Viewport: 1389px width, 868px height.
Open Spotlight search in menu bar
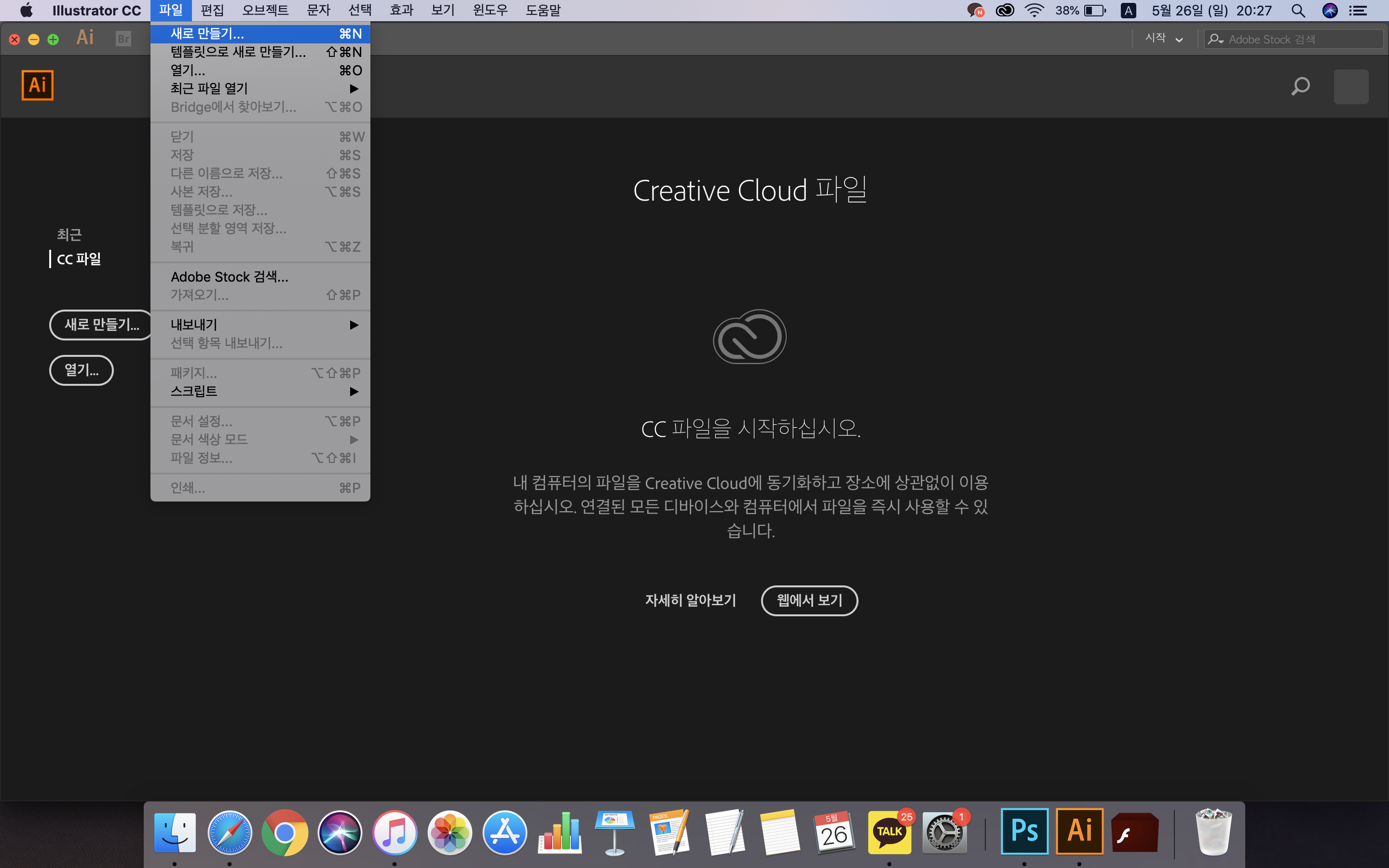click(x=1298, y=10)
